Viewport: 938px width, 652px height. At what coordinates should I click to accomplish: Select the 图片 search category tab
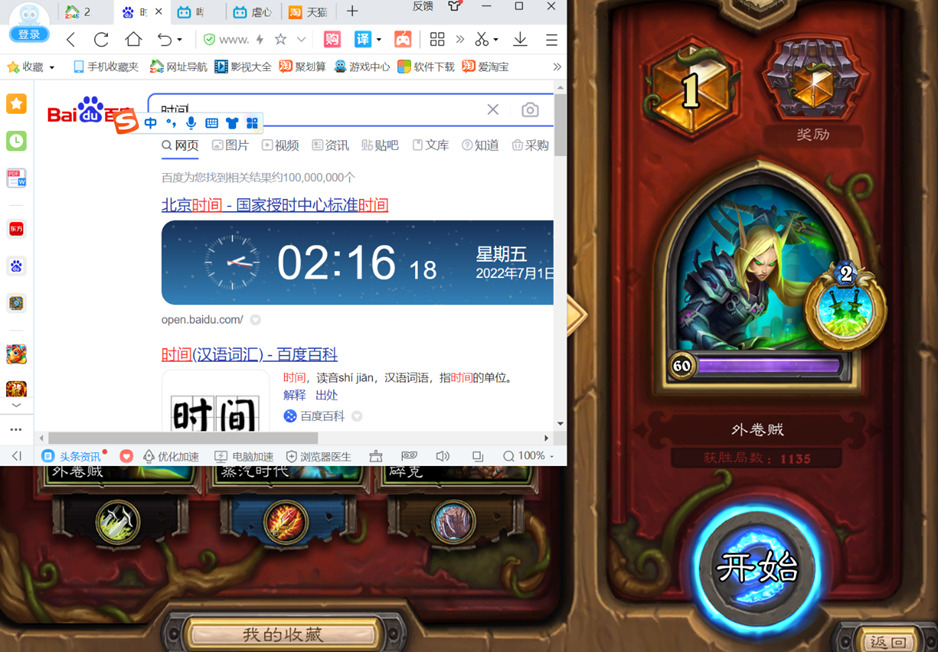[231, 145]
